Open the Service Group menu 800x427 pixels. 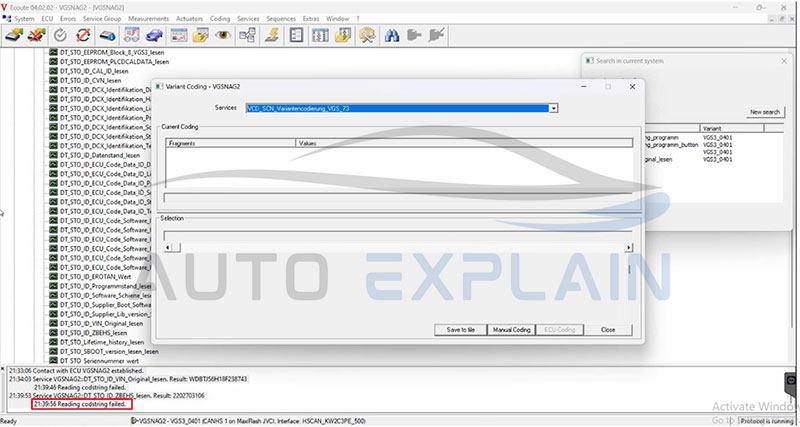102,19
